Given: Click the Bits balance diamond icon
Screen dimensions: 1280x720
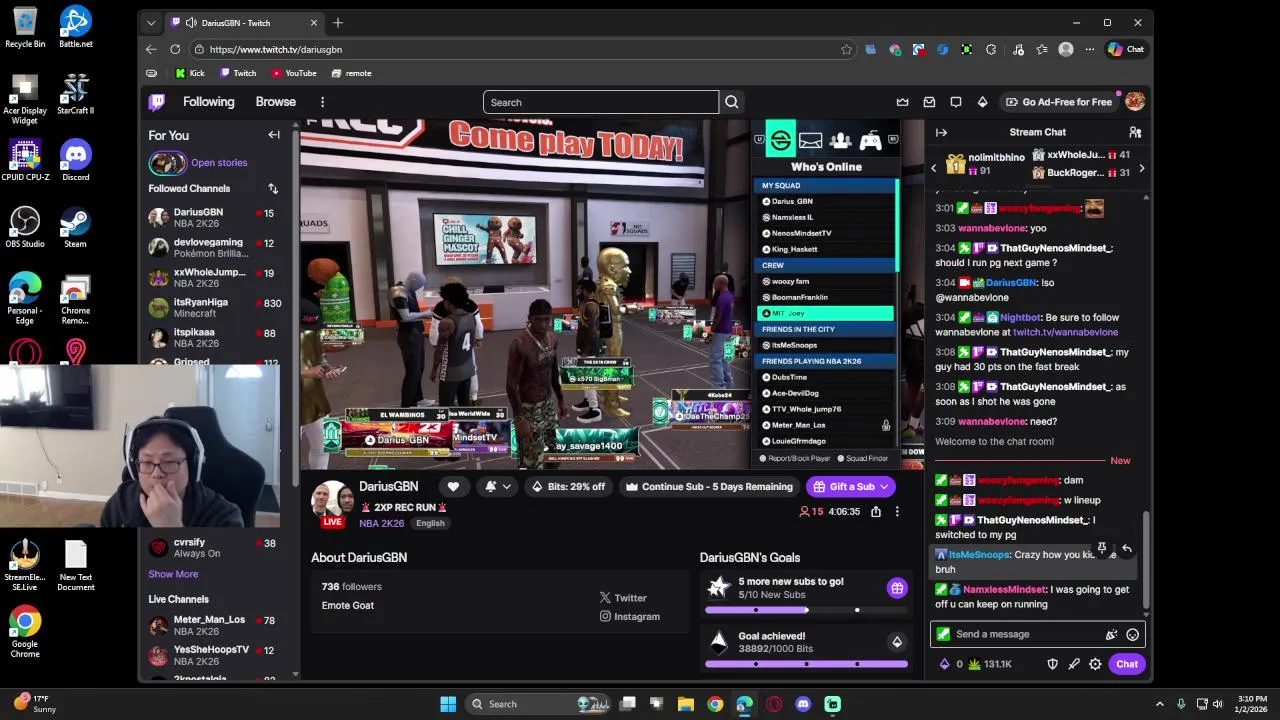Looking at the screenshot, I should click(944, 664).
